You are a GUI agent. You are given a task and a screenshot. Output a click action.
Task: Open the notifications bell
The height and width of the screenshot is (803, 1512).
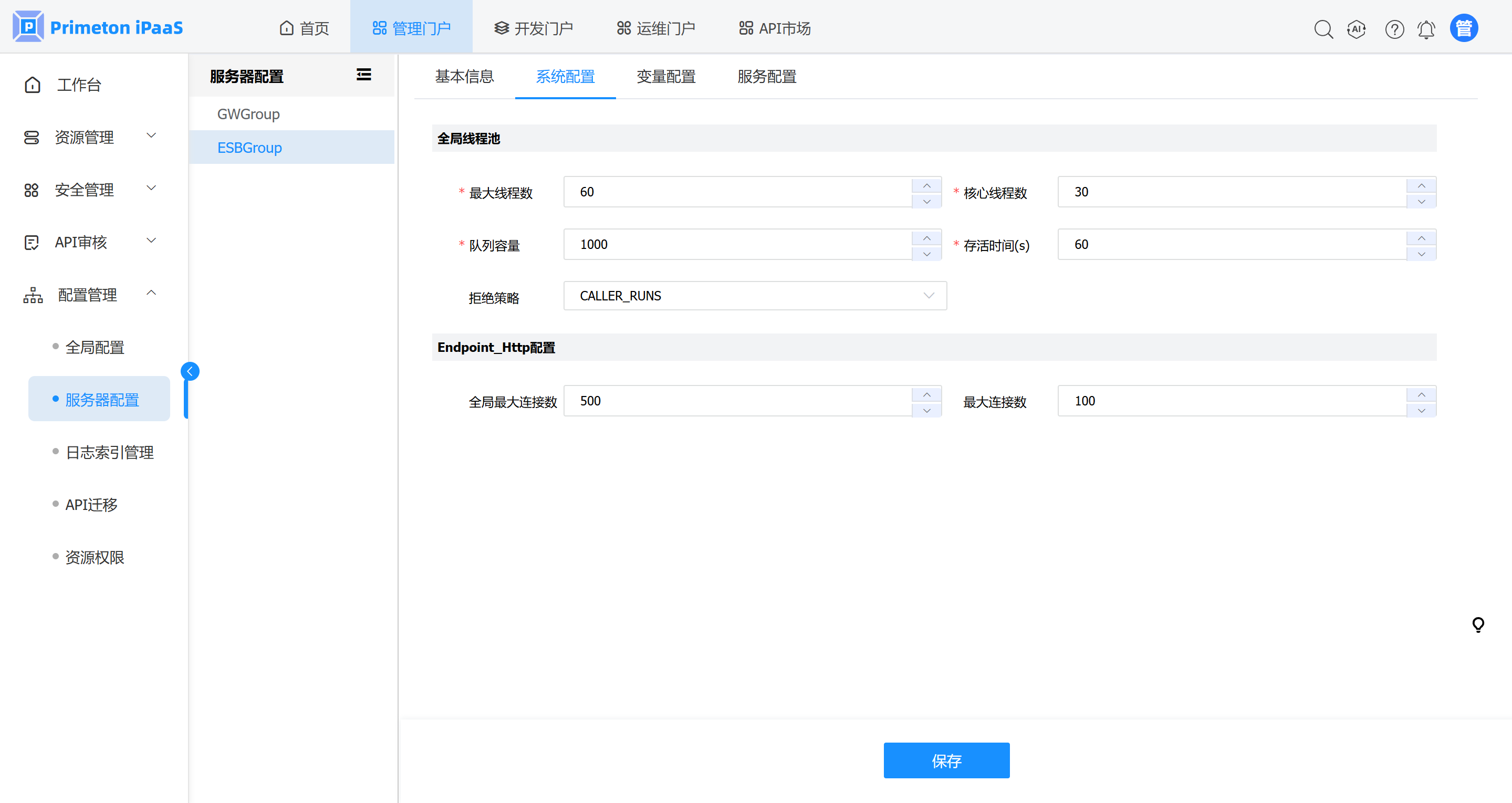click(x=1426, y=29)
